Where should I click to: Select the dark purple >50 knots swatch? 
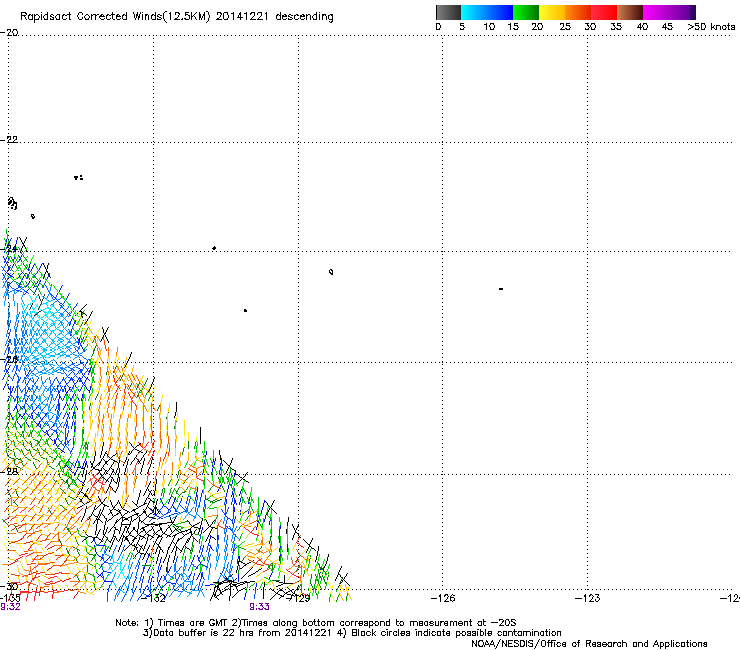click(693, 12)
